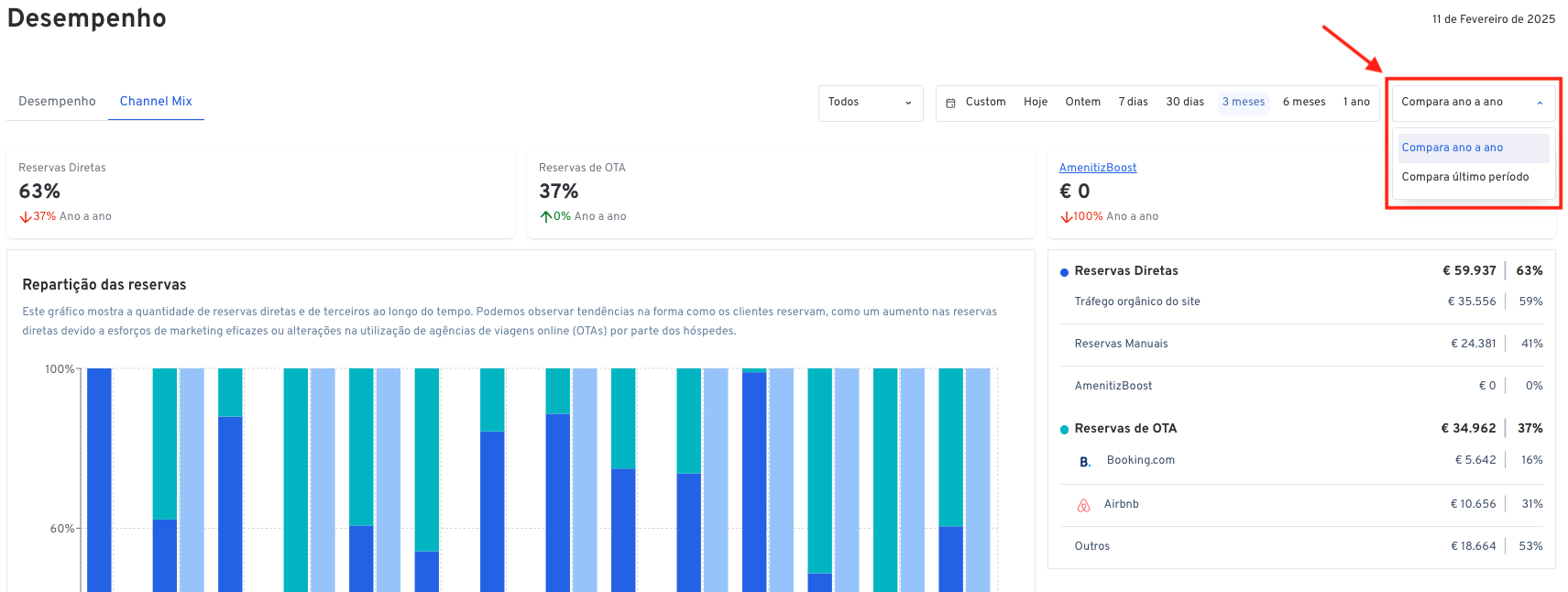Click the Booking.com row label
1568x592 pixels.
coord(1141,460)
